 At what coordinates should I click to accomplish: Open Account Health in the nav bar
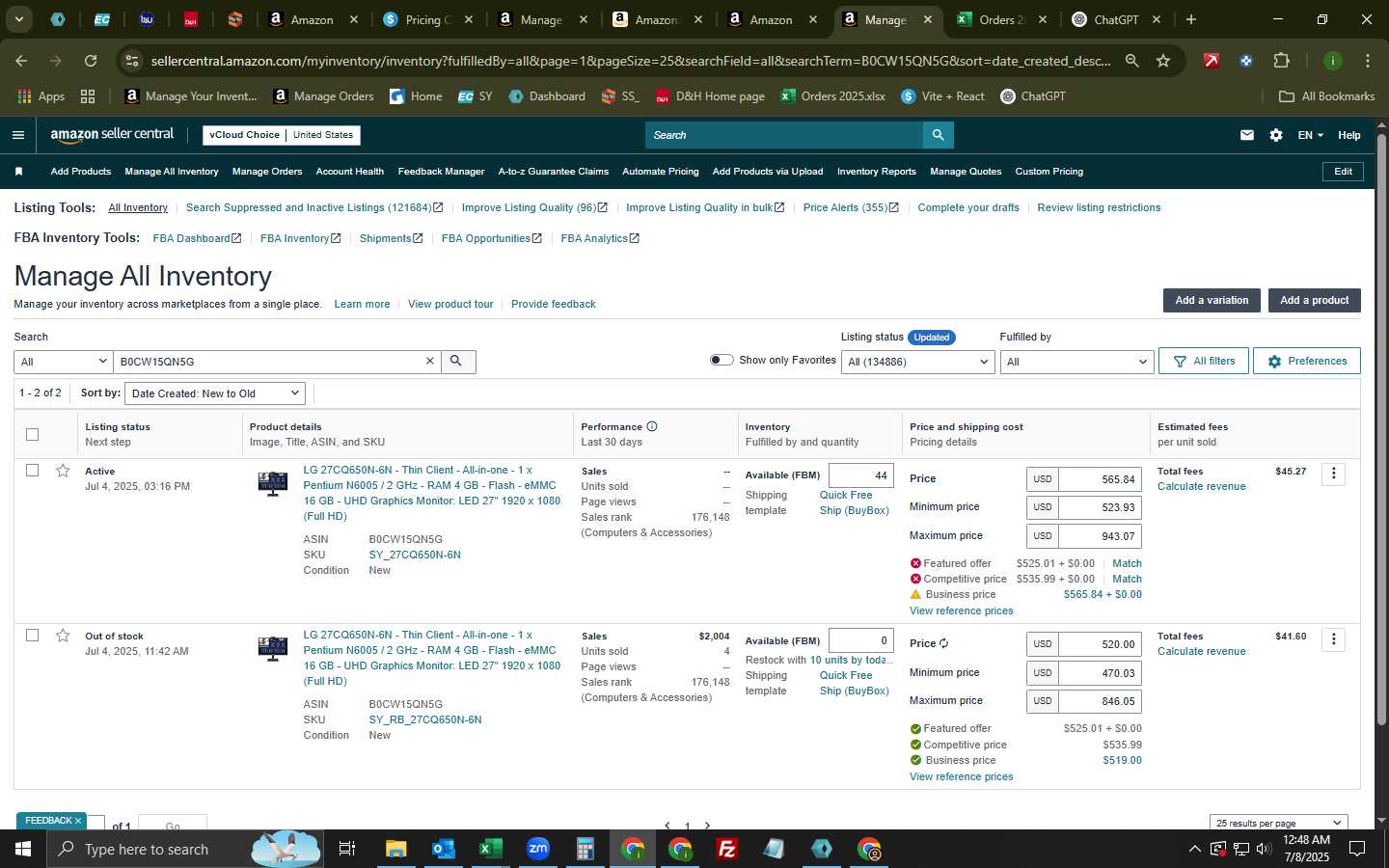coord(349,172)
